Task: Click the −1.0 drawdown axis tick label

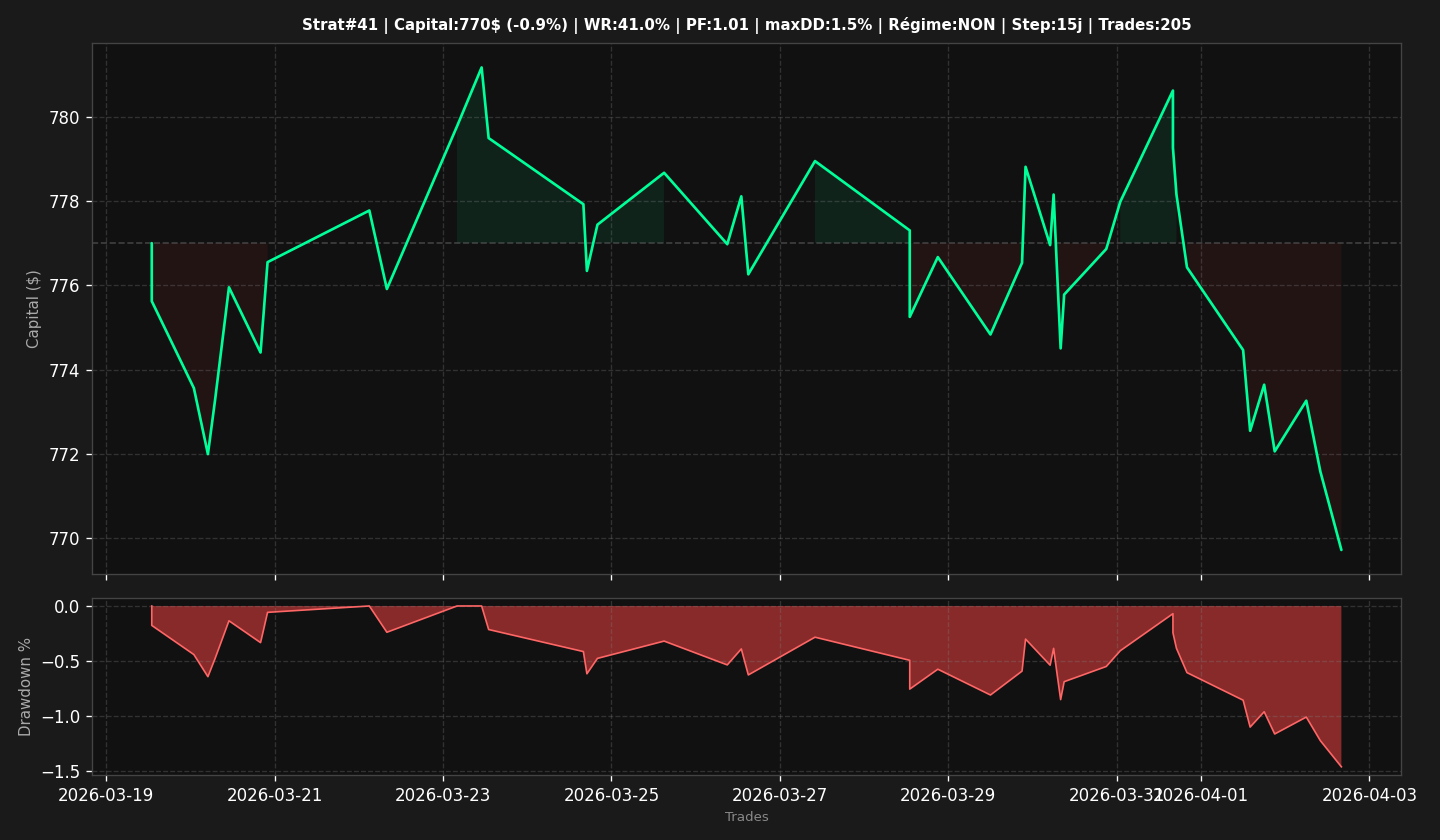Action: click(60, 717)
